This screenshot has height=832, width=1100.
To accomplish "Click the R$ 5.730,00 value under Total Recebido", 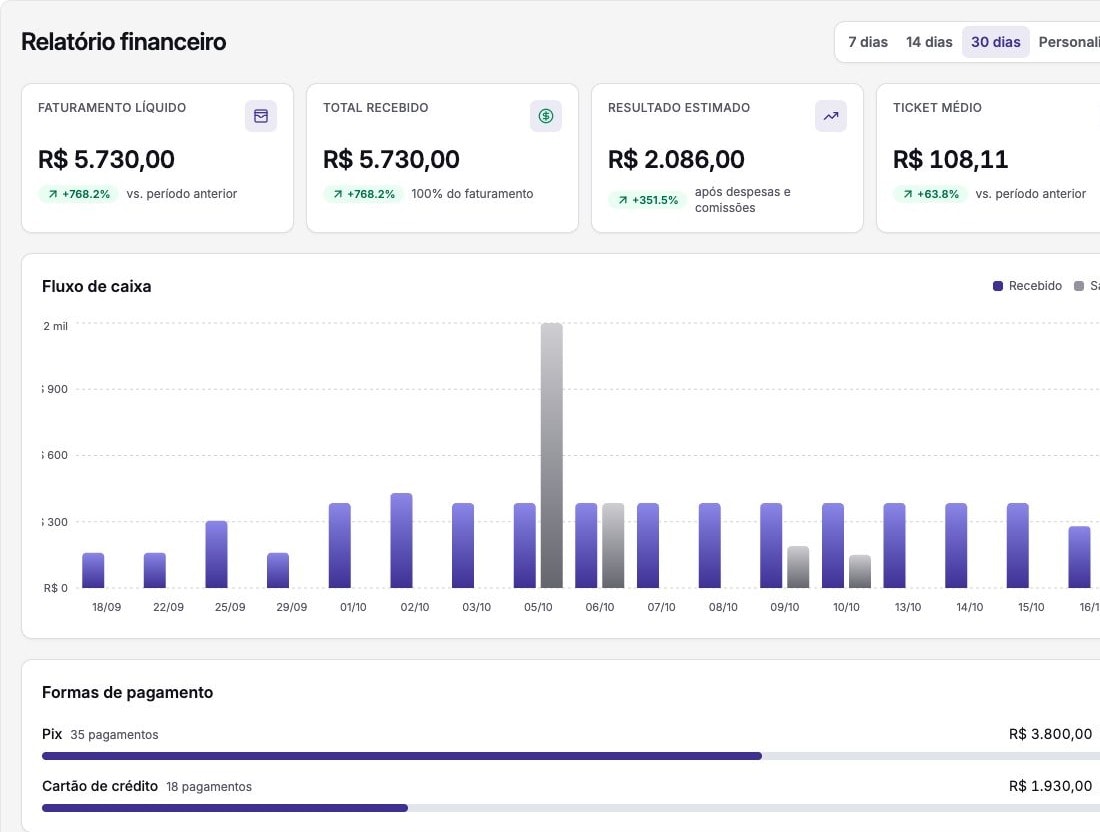I will point(391,159).
